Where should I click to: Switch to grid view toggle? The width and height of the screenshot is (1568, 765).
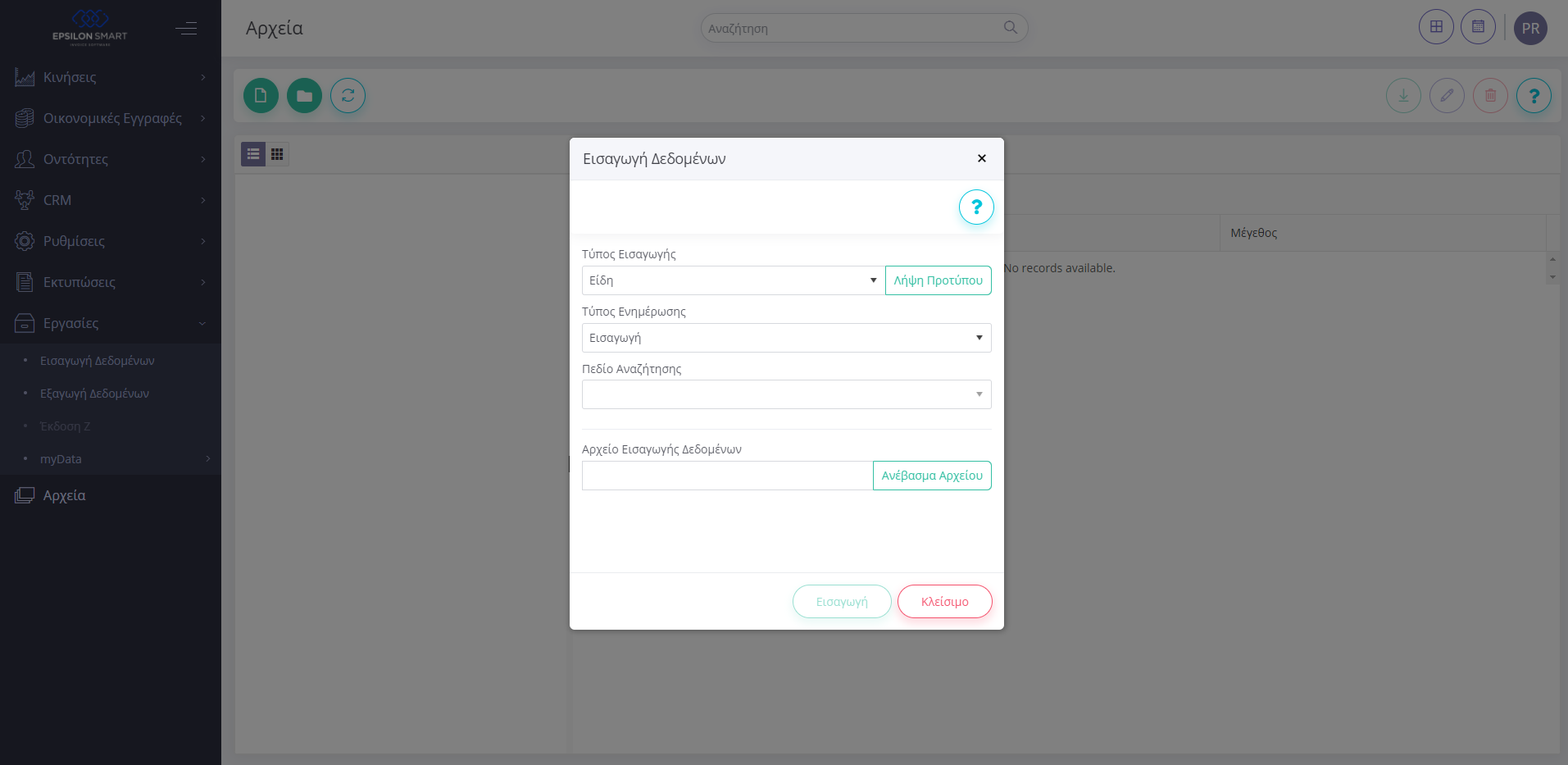click(277, 154)
